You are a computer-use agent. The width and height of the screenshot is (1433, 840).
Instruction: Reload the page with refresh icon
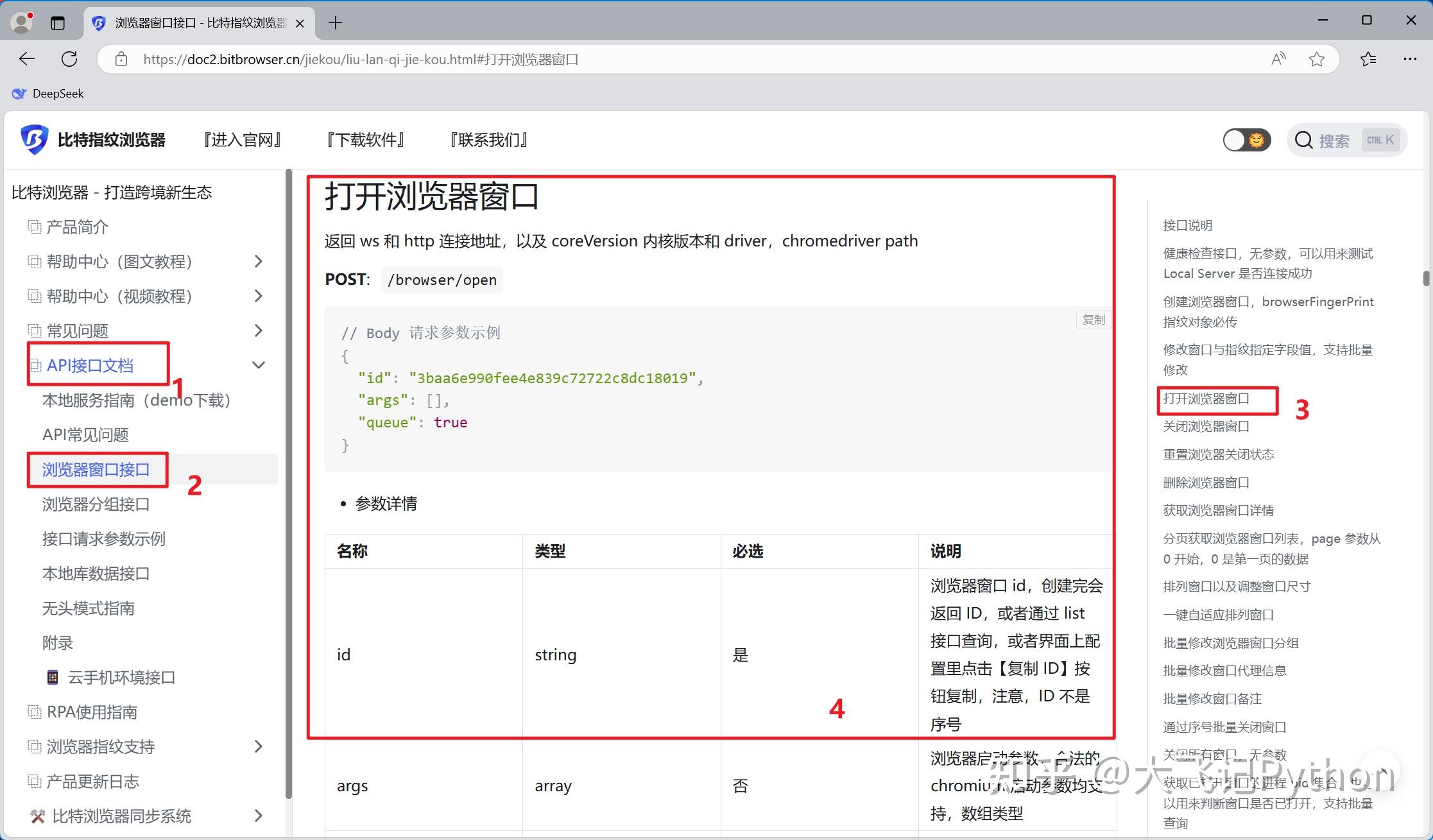(69, 59)
